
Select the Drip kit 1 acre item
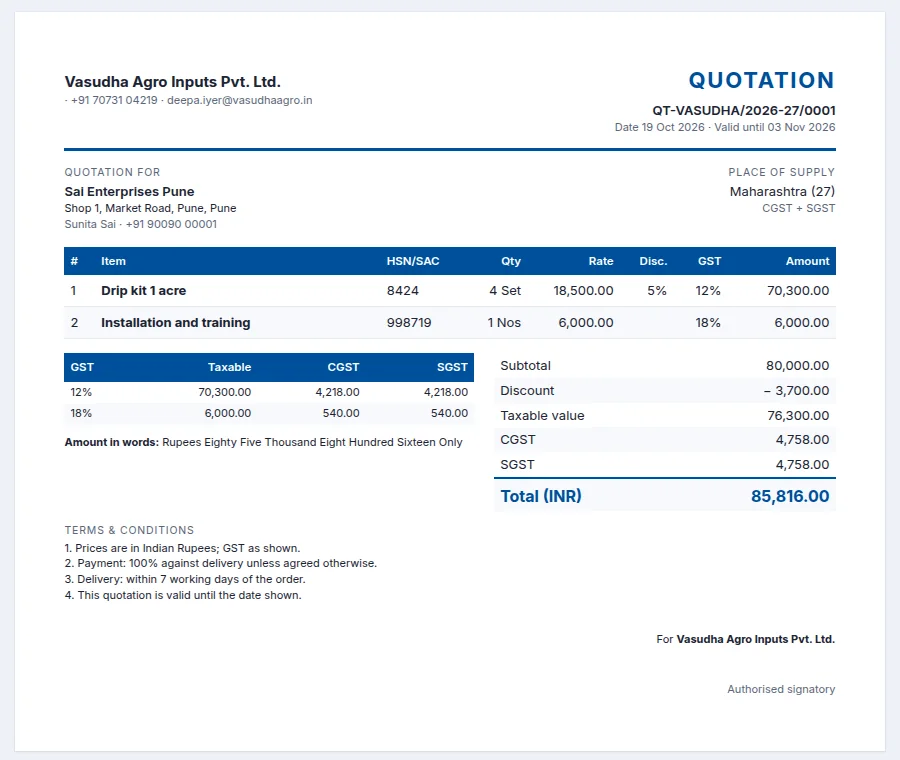tap(143, 290)
